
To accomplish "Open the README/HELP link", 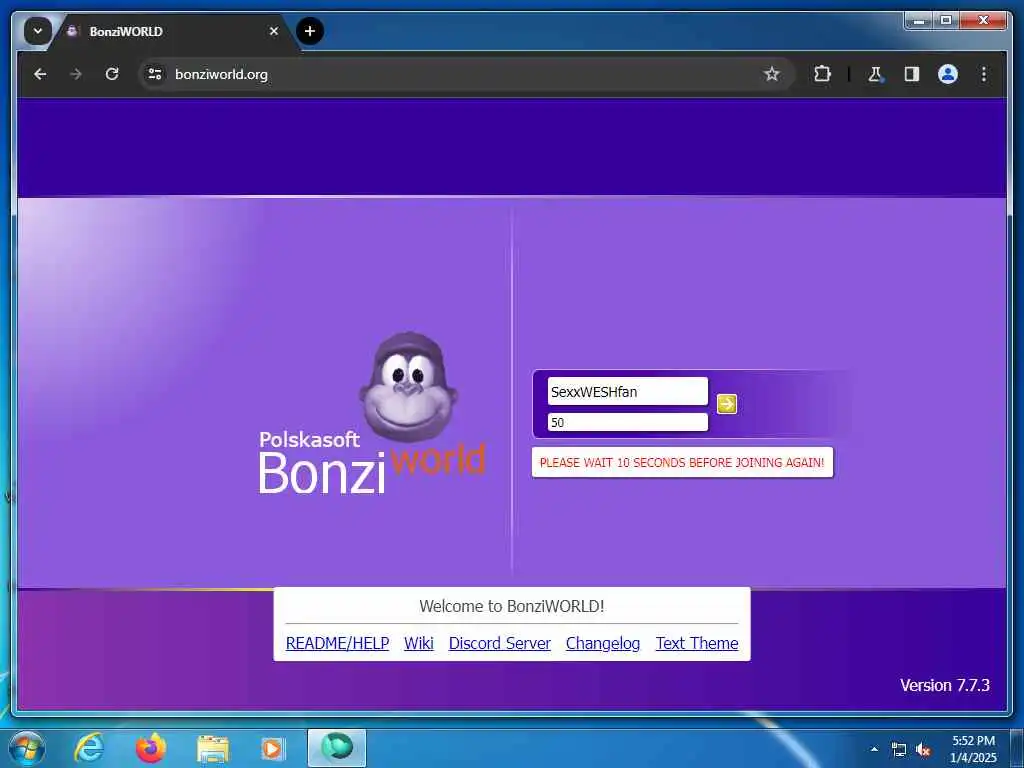I will 337,643.
